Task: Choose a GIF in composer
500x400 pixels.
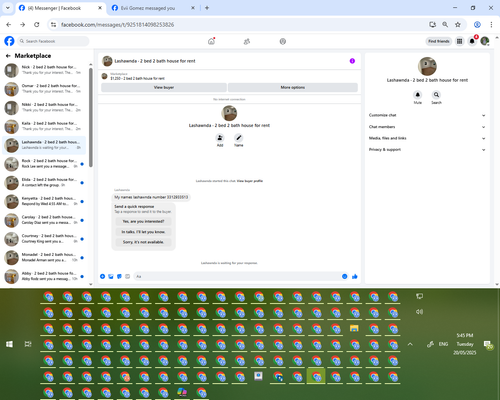Action: pos(127,276)
